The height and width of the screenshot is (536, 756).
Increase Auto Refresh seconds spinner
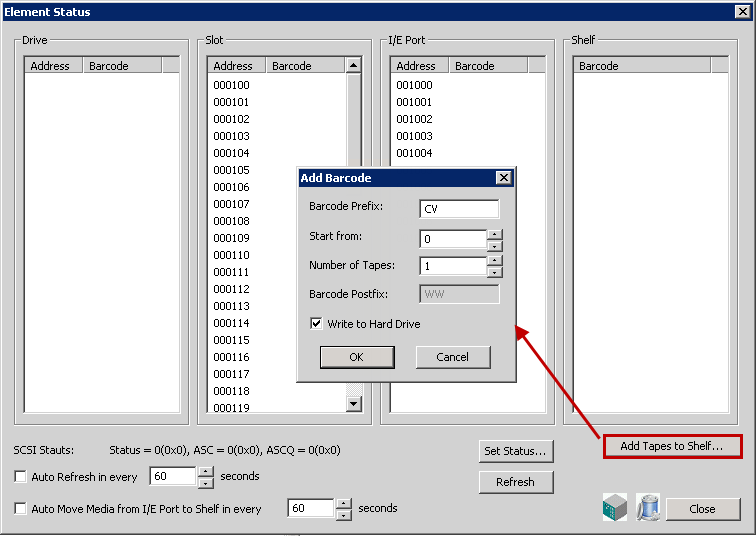click(x=206, y=471)
